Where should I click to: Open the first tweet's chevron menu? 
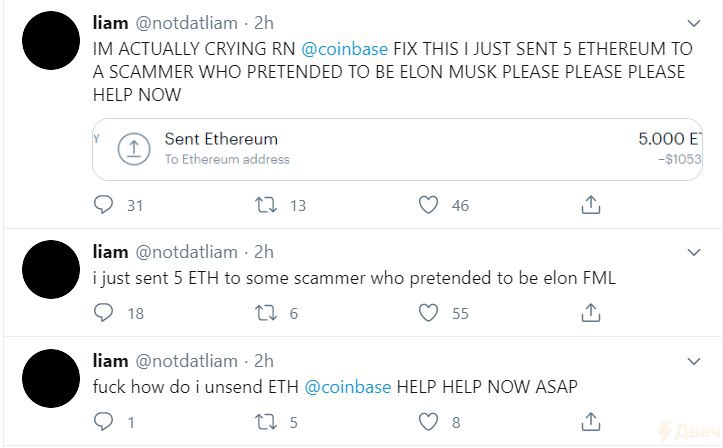tap(693, 23)
